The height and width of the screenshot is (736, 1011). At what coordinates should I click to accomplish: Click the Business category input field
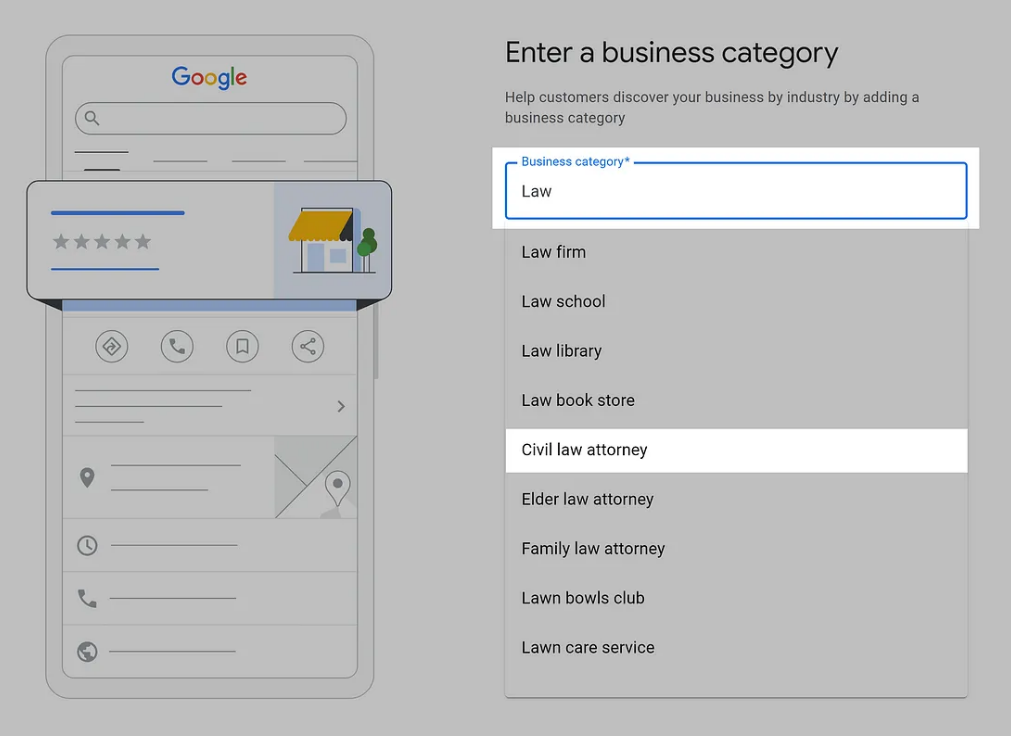tap(736, 190)
